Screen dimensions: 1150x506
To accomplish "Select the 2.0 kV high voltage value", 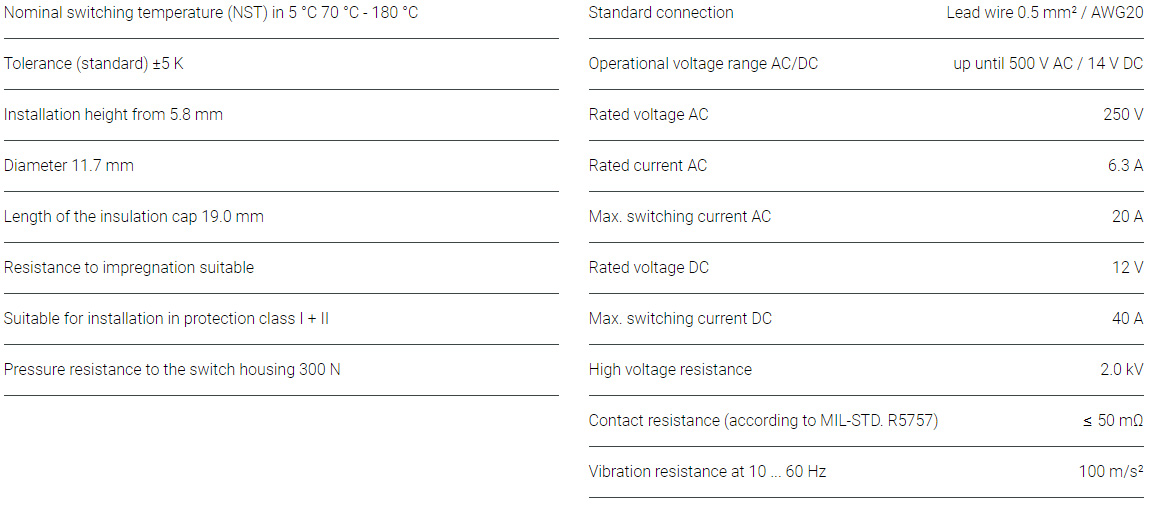I will (x=1121, y=370).
